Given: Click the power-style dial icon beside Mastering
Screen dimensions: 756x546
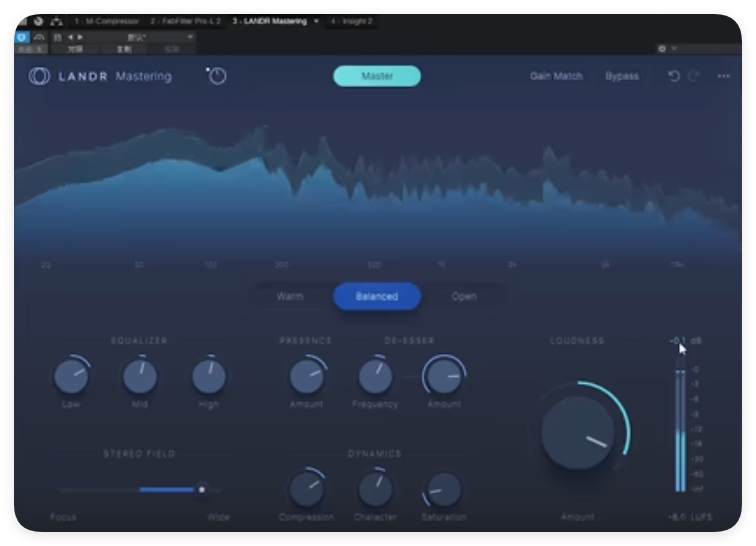Looking at the screenshot, I should coord(217,76).
